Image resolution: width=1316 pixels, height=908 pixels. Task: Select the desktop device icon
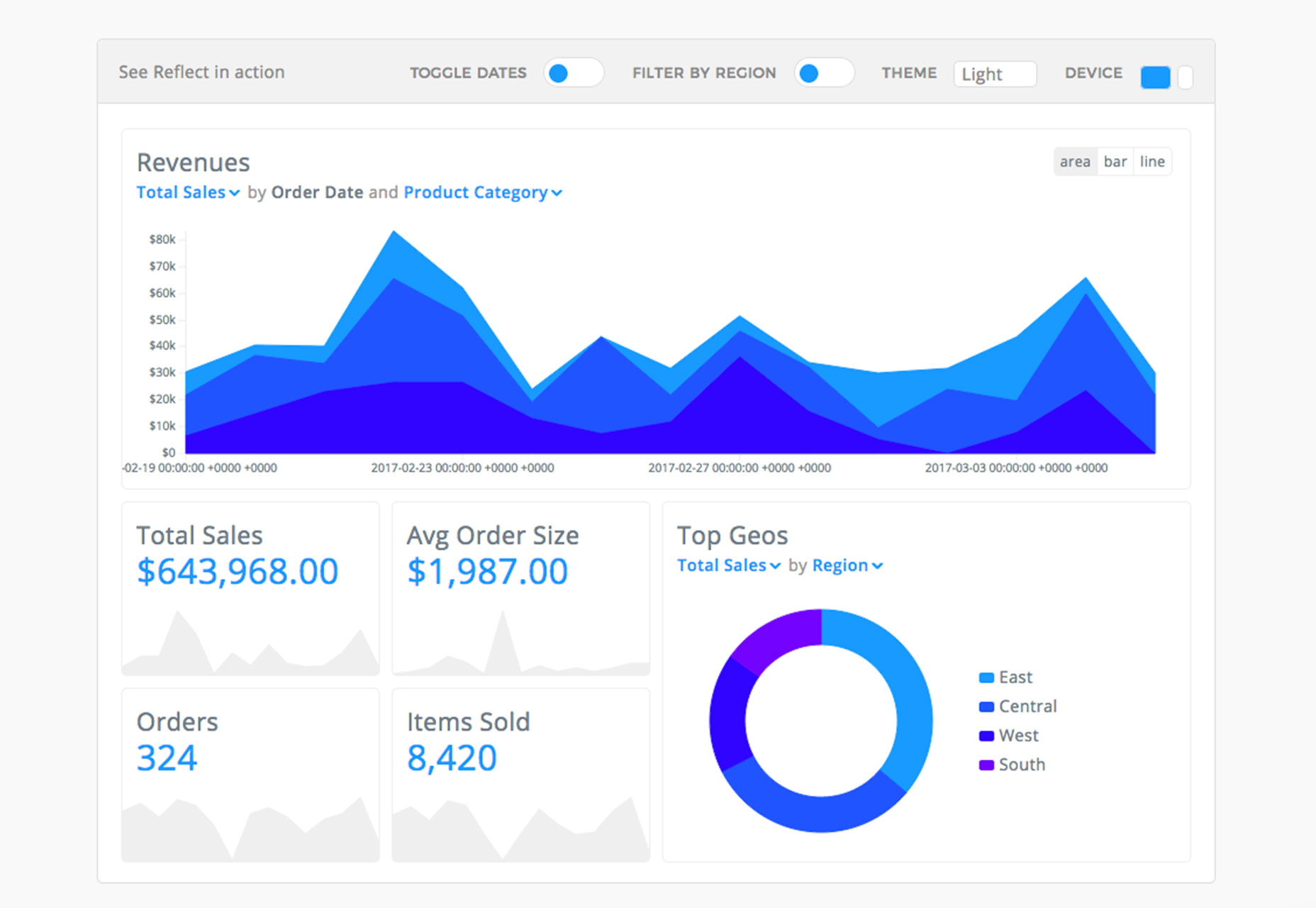click(x=1155, y=77)
